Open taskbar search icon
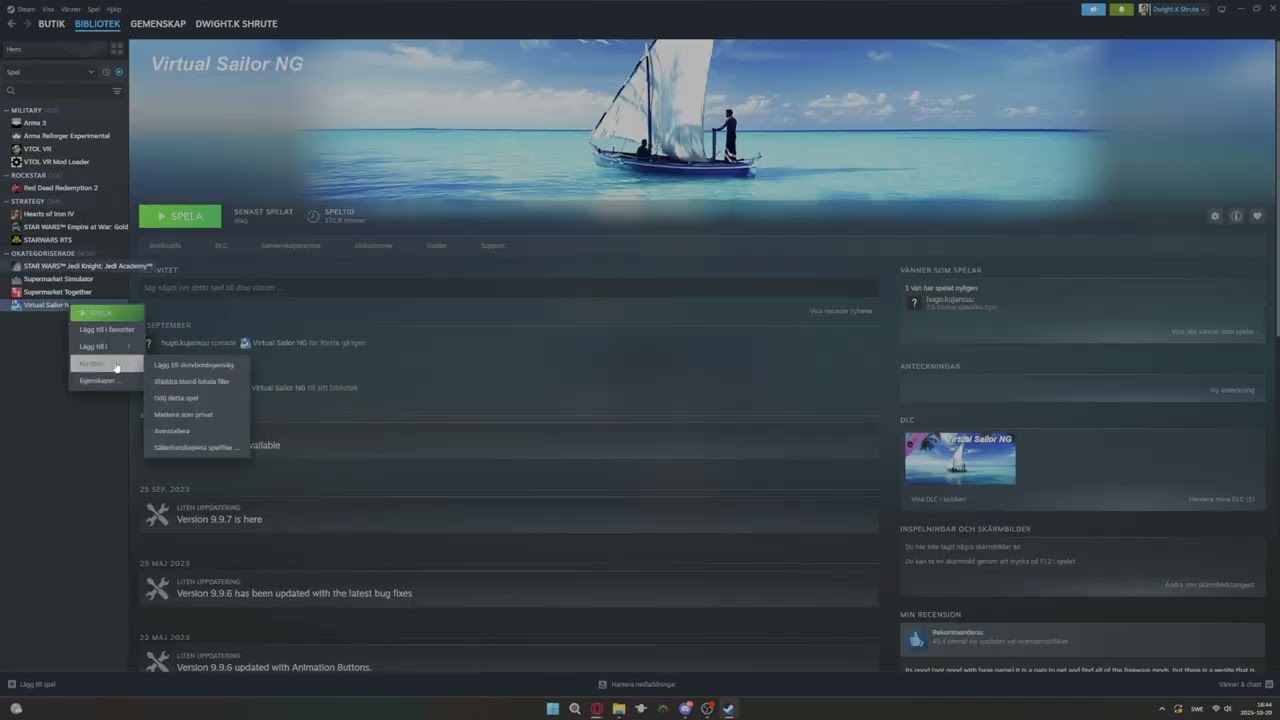Viewport: 1280px width, 720px height. 575,709
